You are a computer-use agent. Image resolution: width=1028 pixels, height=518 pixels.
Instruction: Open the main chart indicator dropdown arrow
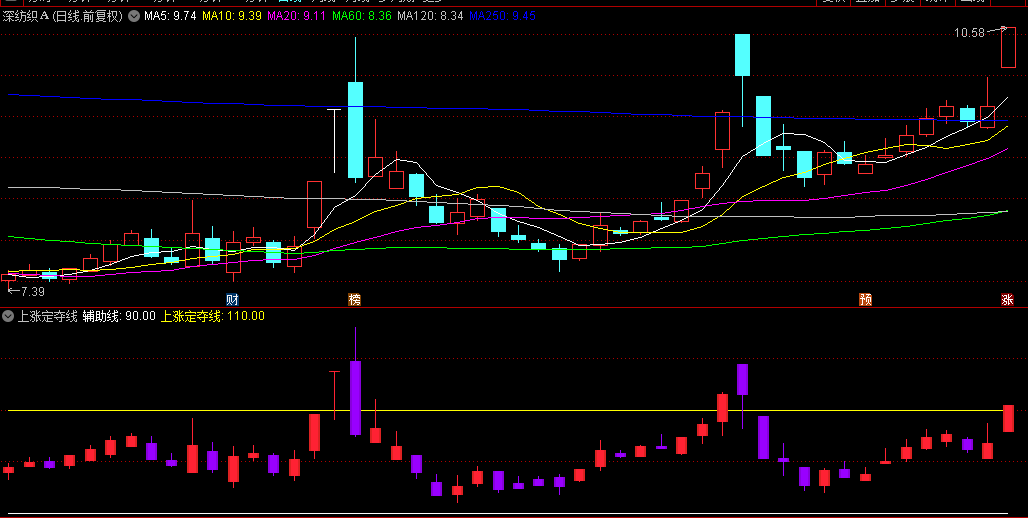tap(133, 17)
